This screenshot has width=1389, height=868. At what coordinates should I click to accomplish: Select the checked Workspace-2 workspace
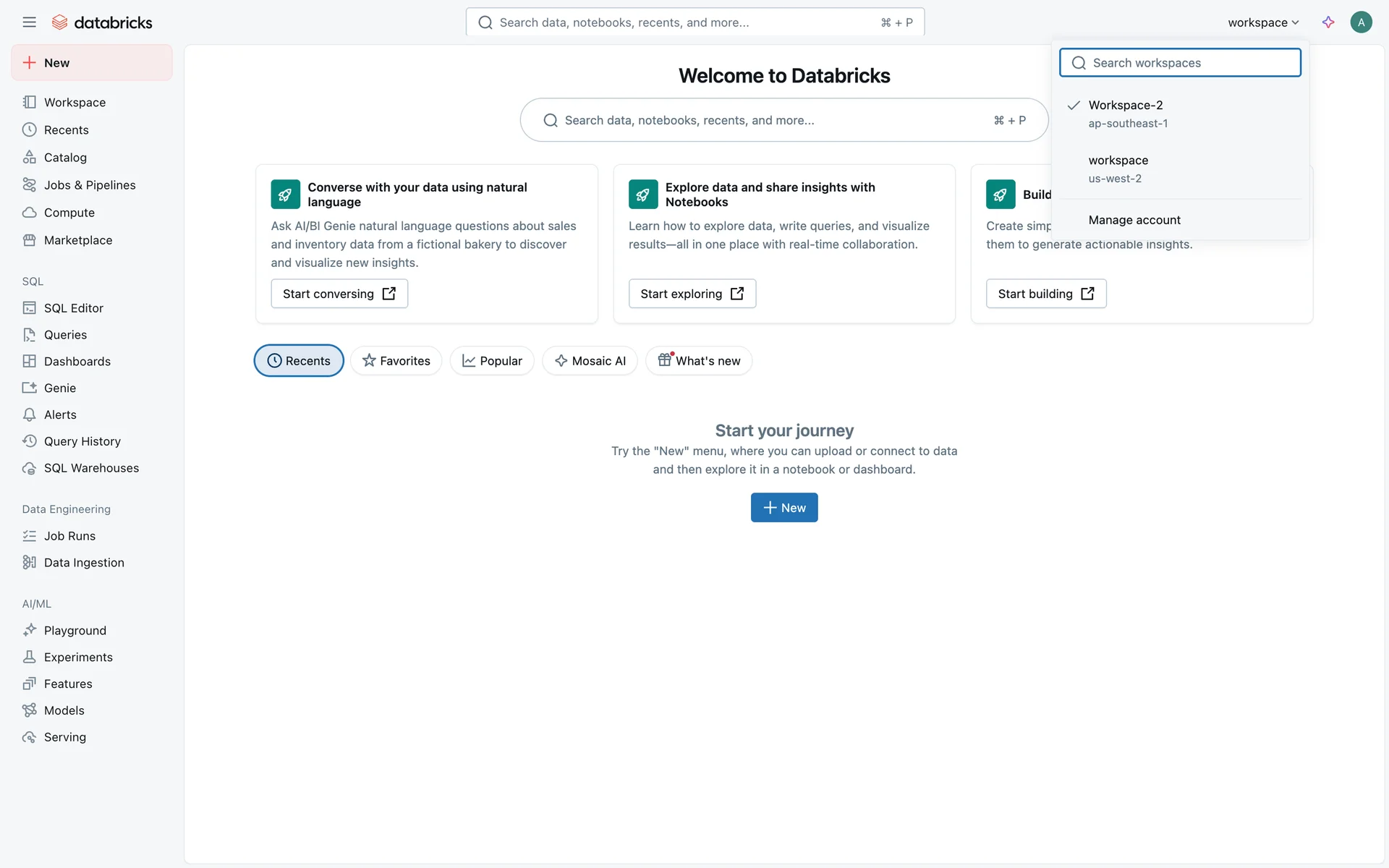coord(1126,114)
